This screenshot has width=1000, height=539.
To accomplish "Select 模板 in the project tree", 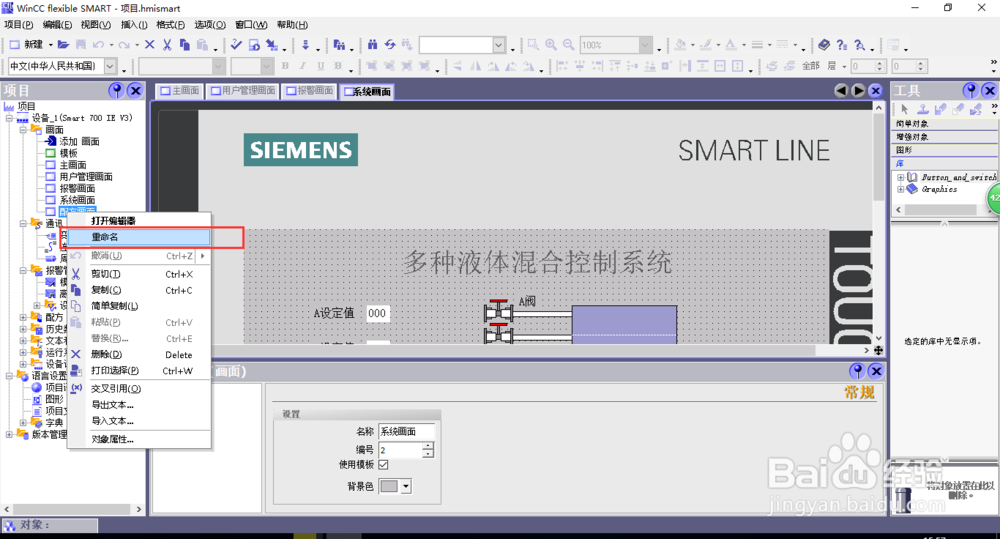I will [68, 153].
